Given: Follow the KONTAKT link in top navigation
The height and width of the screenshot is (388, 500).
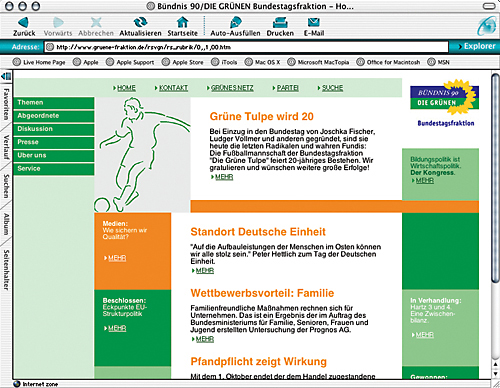Looking at the screenshot, I should (173, 88).
